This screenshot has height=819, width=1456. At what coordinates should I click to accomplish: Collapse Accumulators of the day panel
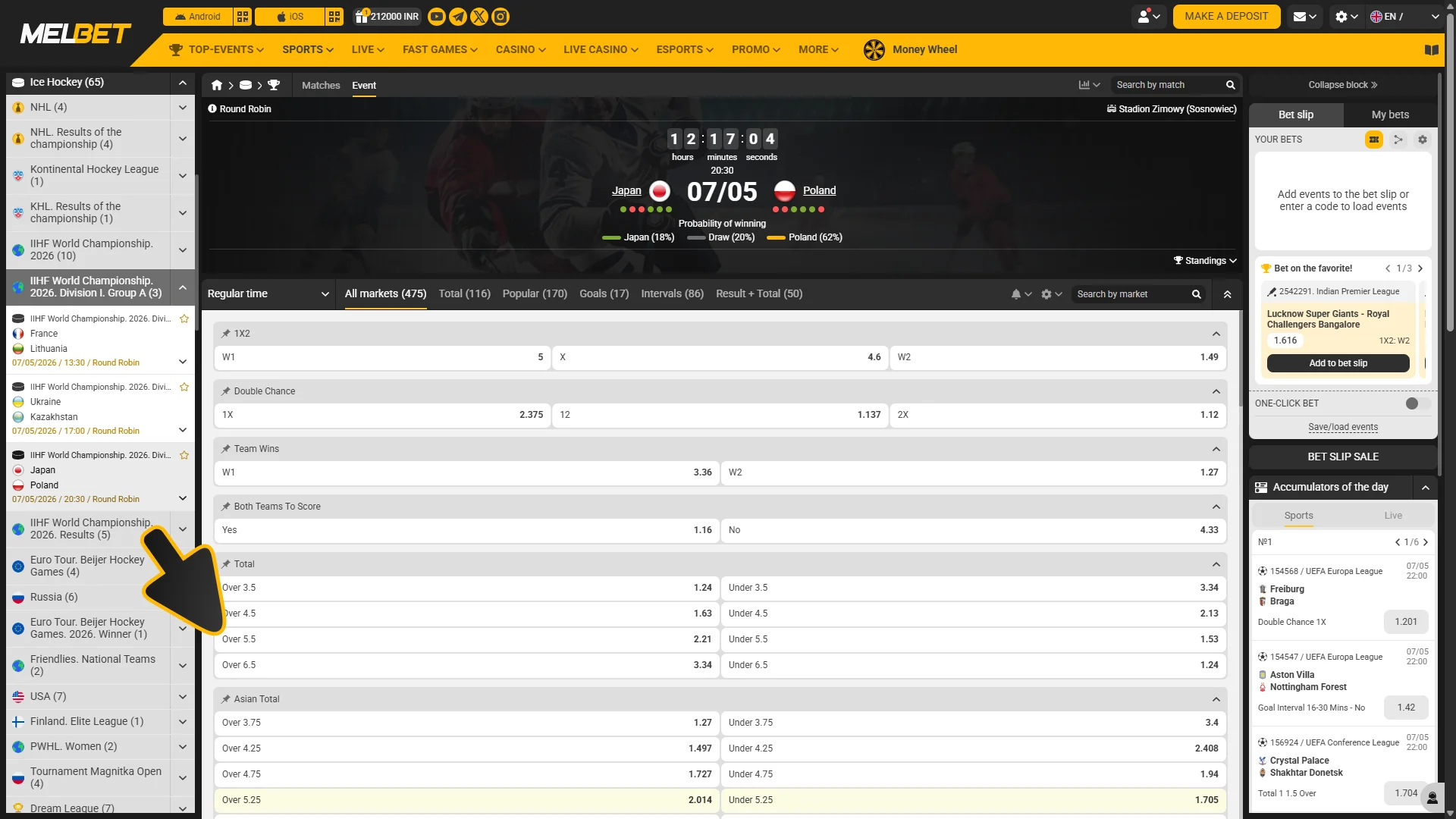coord(1426,488)
